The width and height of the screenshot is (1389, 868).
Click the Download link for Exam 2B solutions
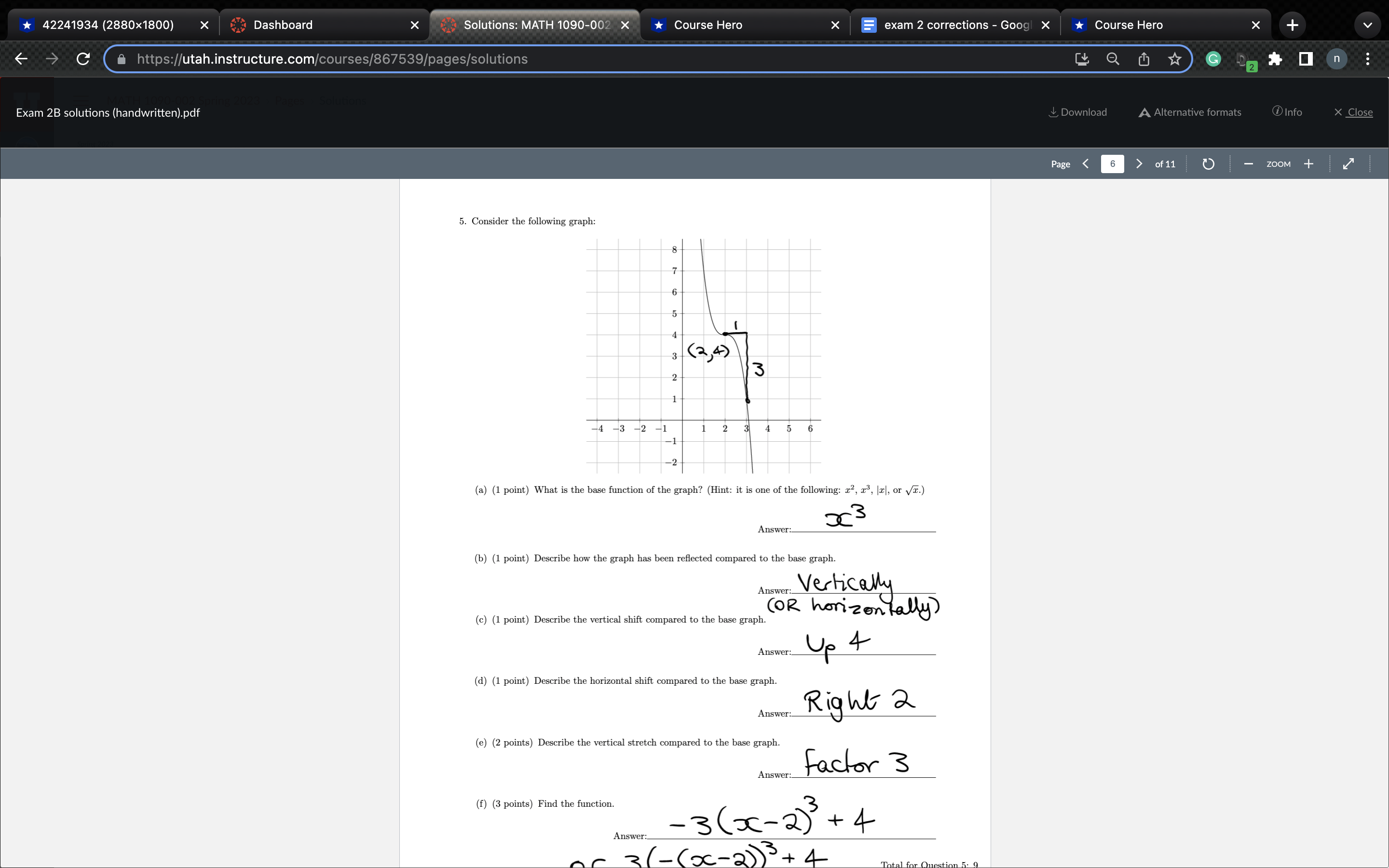point(1077,112)
